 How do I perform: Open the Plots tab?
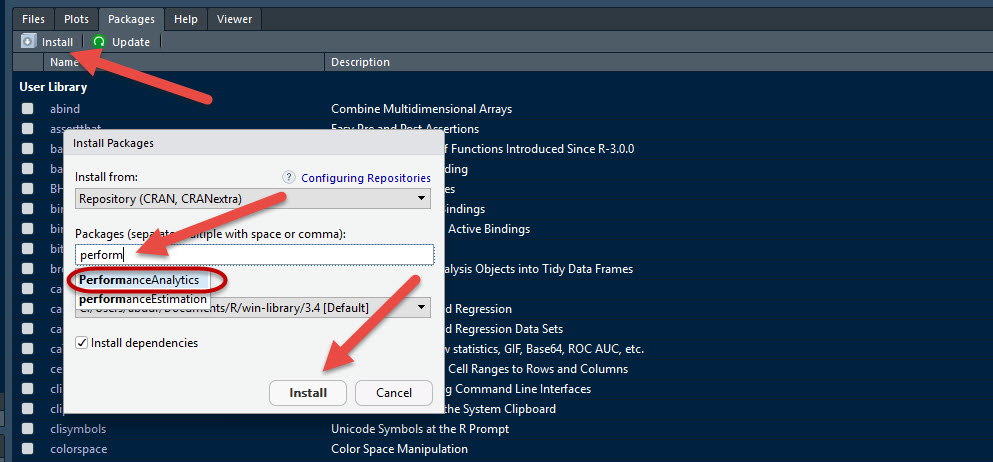point(77,18)
